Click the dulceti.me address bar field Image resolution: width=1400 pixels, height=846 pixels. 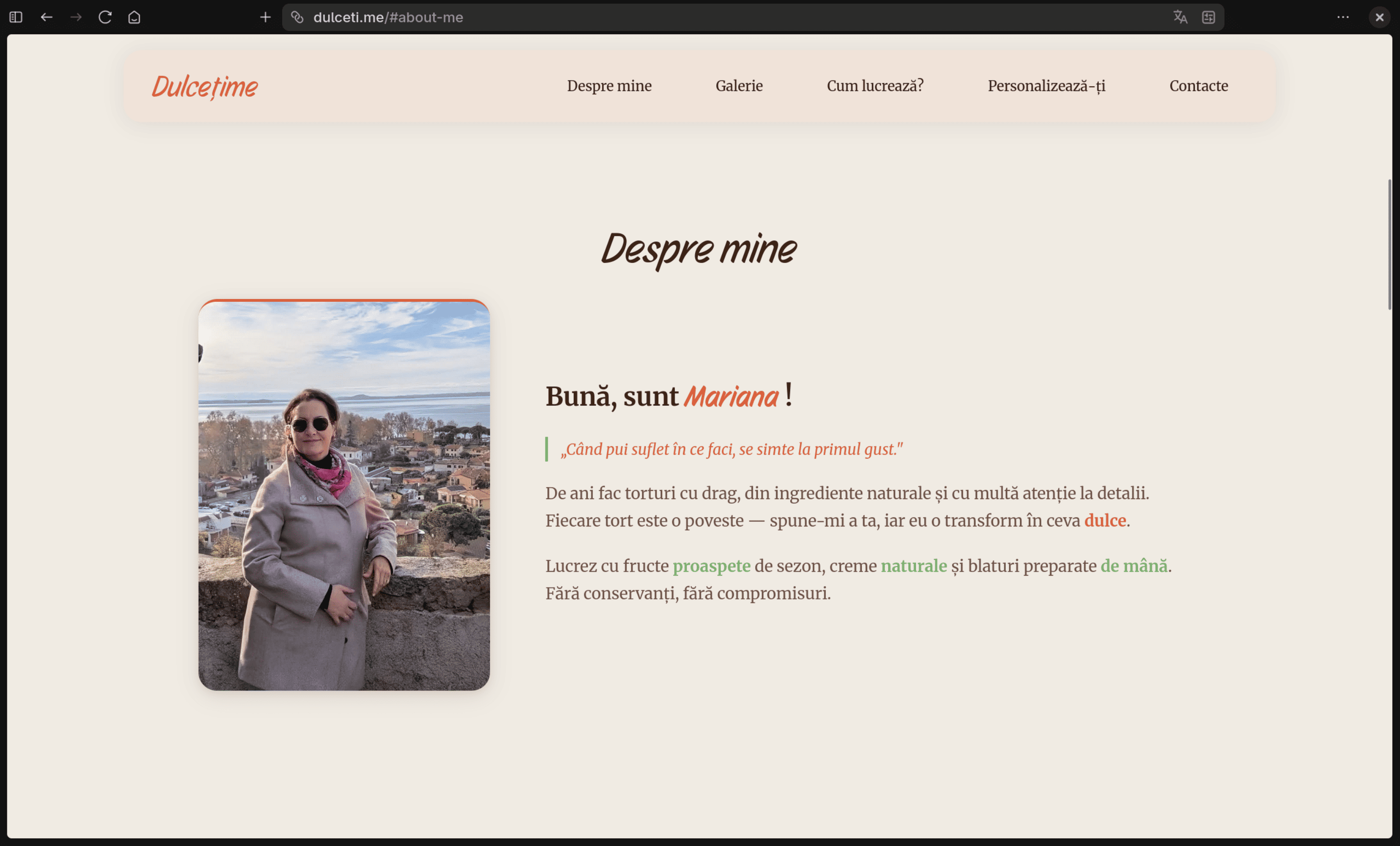(x=682, y=17)
